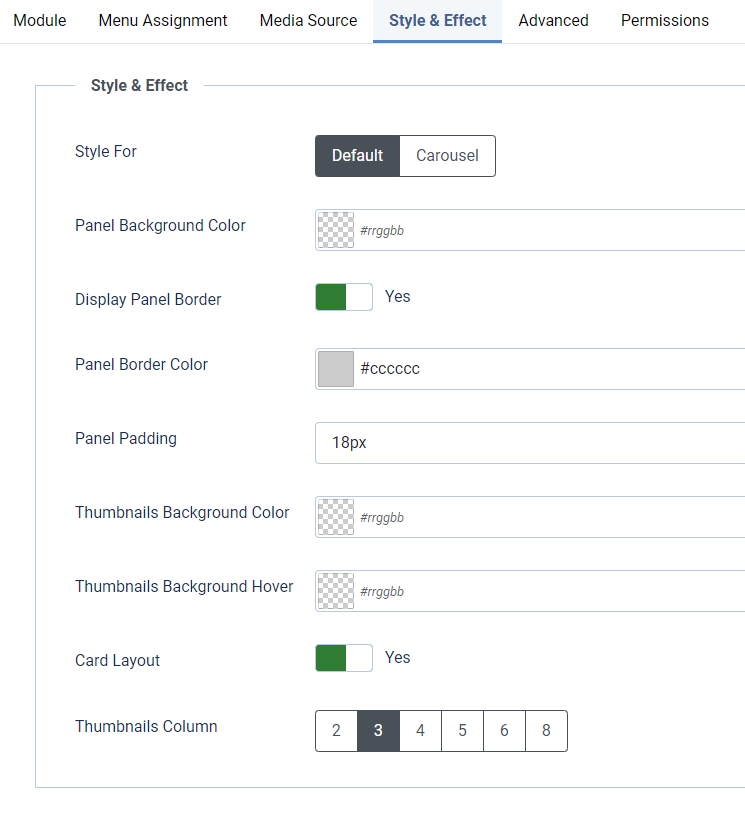This screenshot has width=745, height=823.
Task: Open the Media Source tab
Action: point(308,20)
